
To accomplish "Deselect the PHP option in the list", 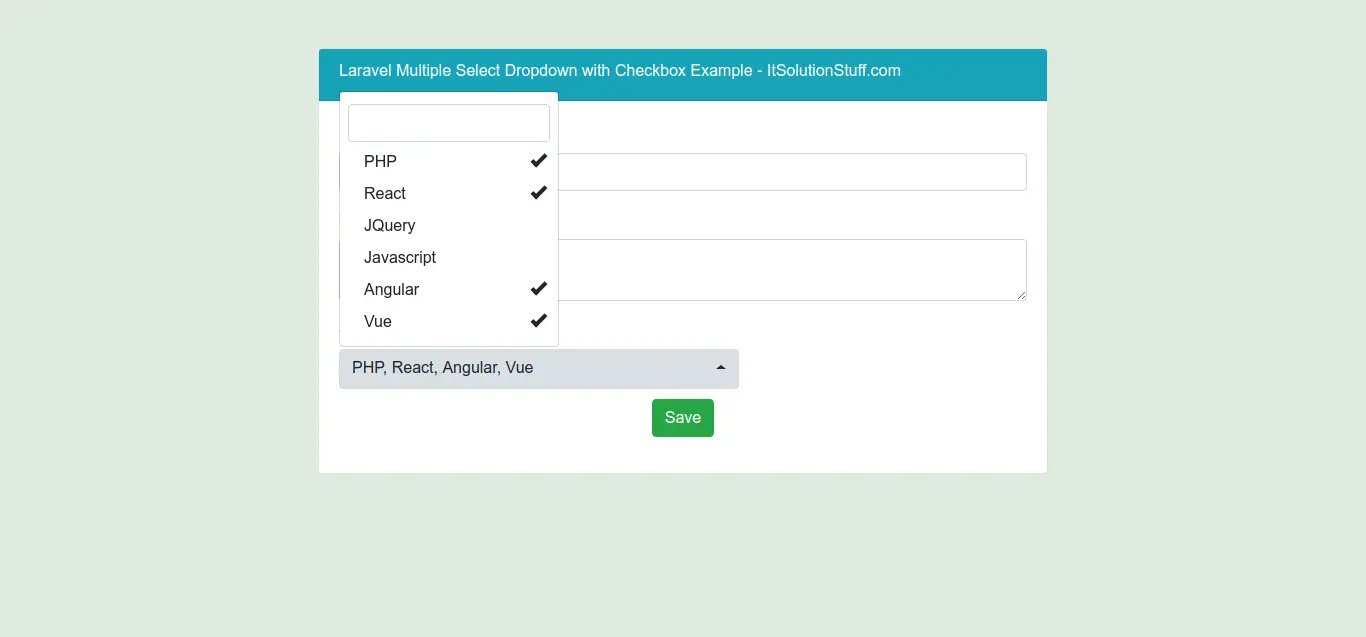I will [x=381, y=161].
